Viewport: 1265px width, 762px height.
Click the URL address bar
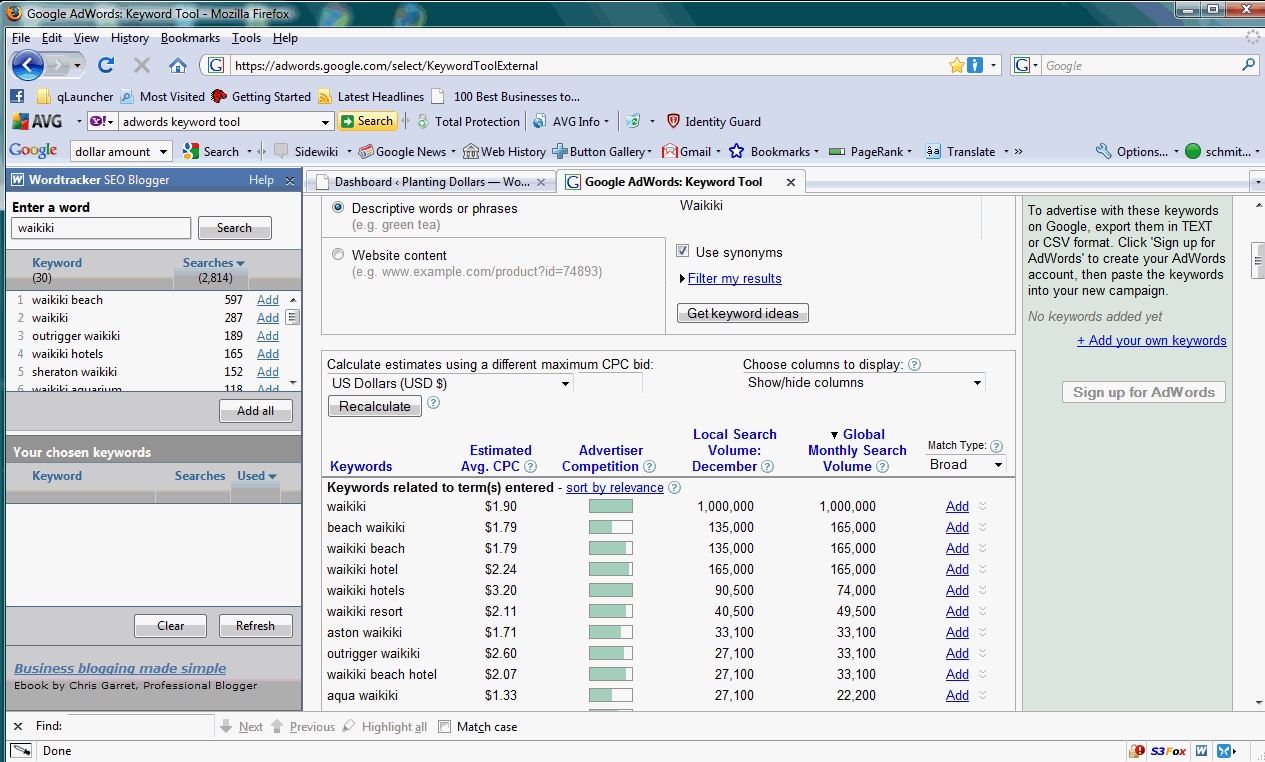click(588, 66)
